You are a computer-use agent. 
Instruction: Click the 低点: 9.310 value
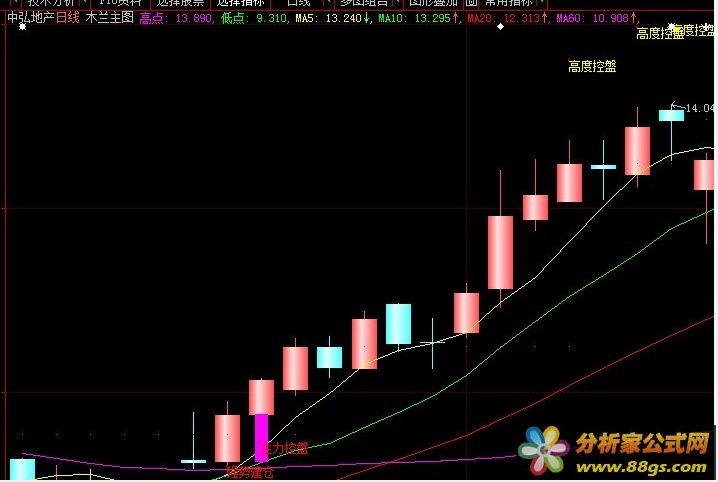click(x=254, y=18)
